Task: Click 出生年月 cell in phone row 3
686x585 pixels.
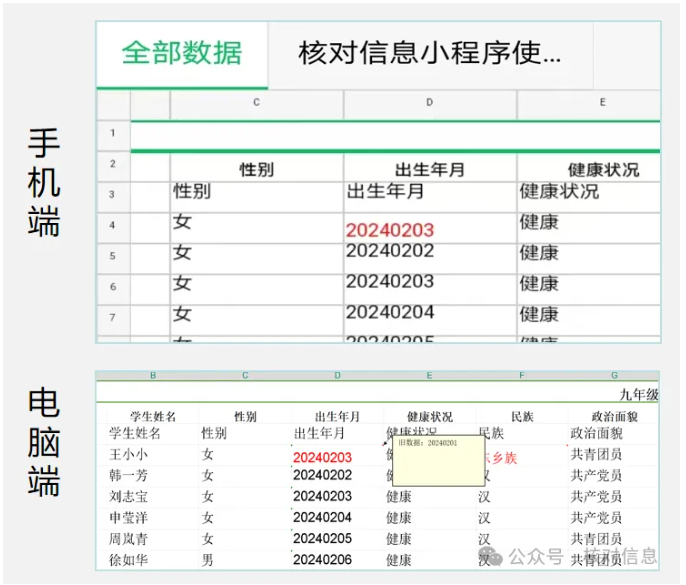Action: pos(430,197)
